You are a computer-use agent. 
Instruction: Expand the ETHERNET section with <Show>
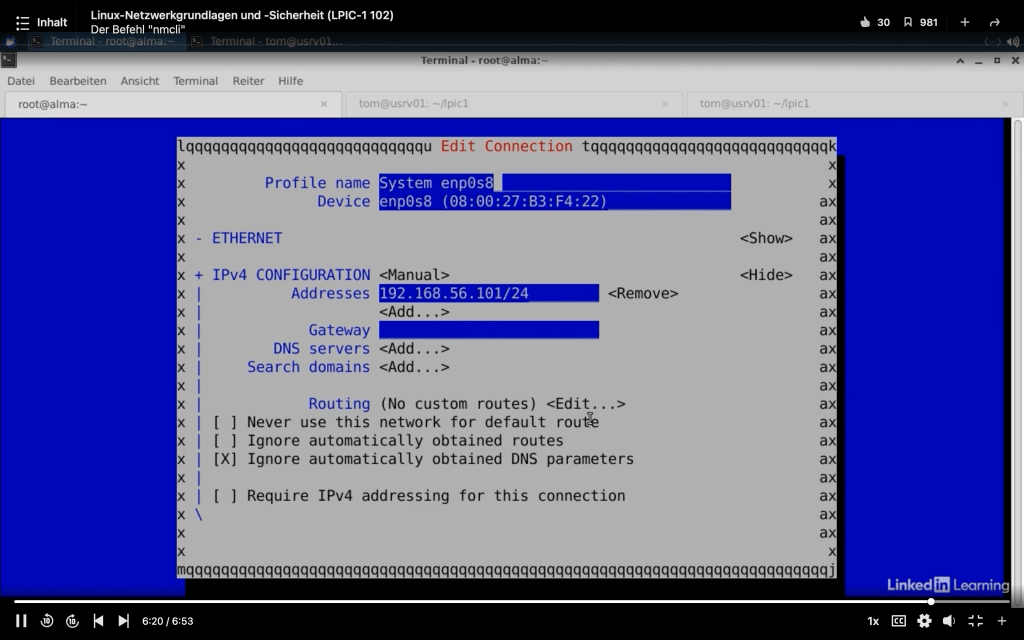click(x=766, y=238)
